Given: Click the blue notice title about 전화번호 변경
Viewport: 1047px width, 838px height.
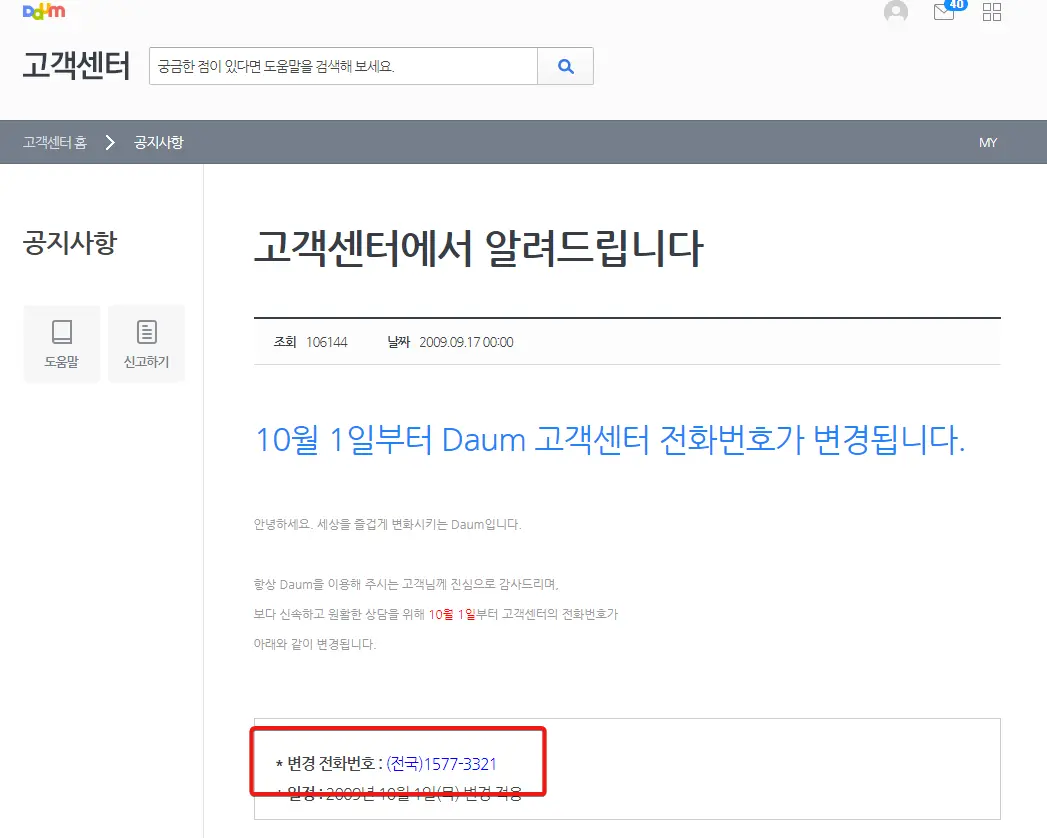Looking at the screenshot, I should tap(610, 440).
